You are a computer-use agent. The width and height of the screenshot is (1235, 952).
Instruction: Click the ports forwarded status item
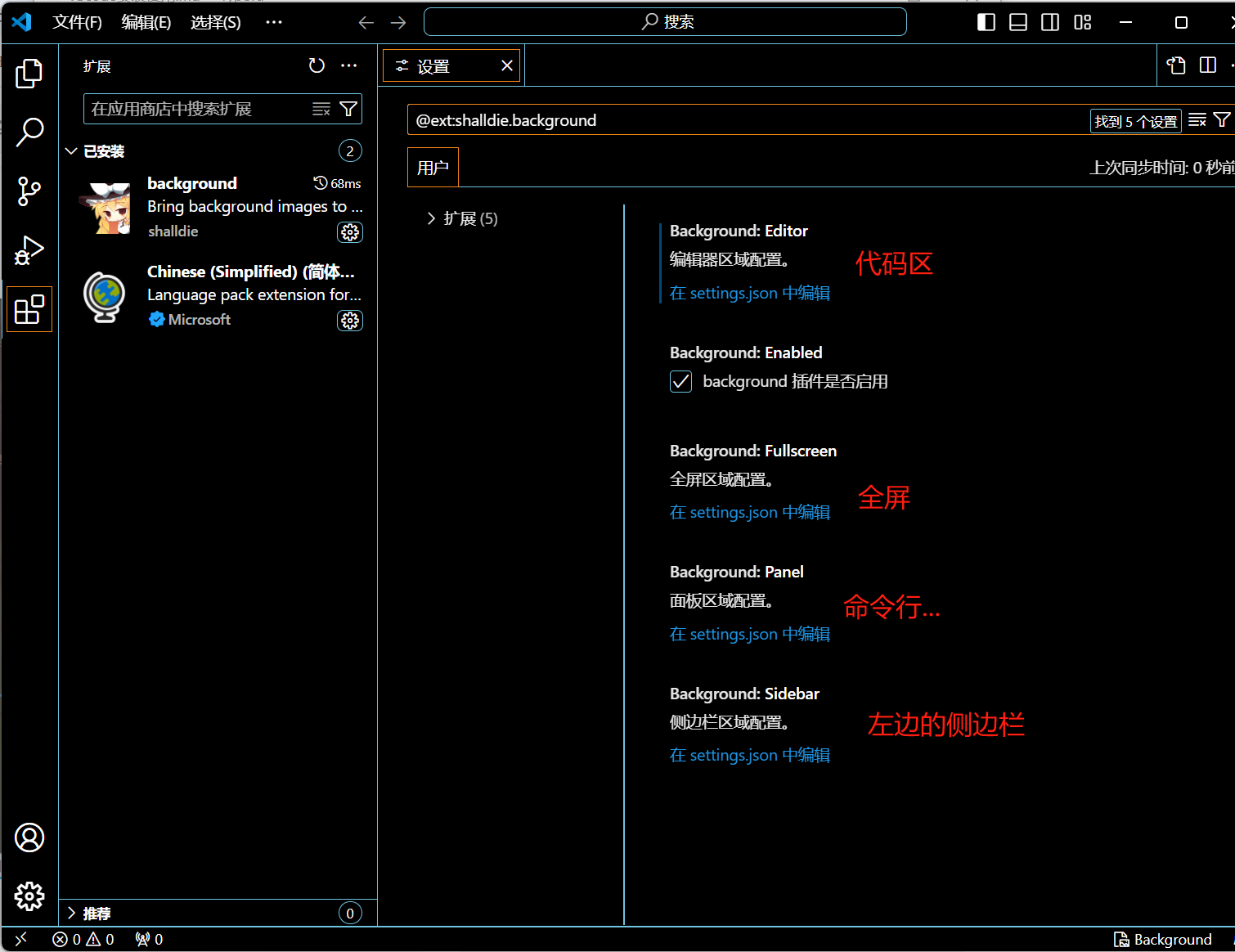pos(149,939)
